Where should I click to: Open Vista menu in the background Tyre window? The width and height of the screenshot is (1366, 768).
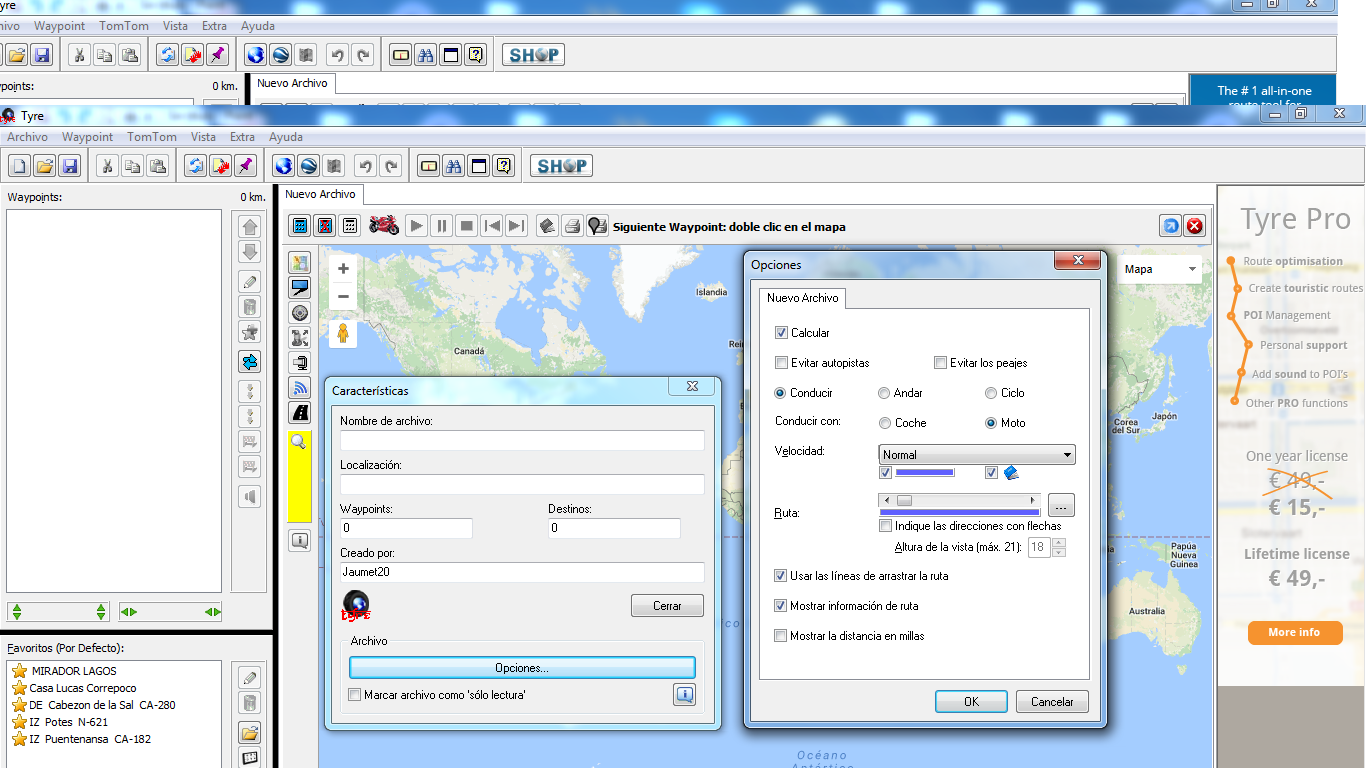click(175, 26)
